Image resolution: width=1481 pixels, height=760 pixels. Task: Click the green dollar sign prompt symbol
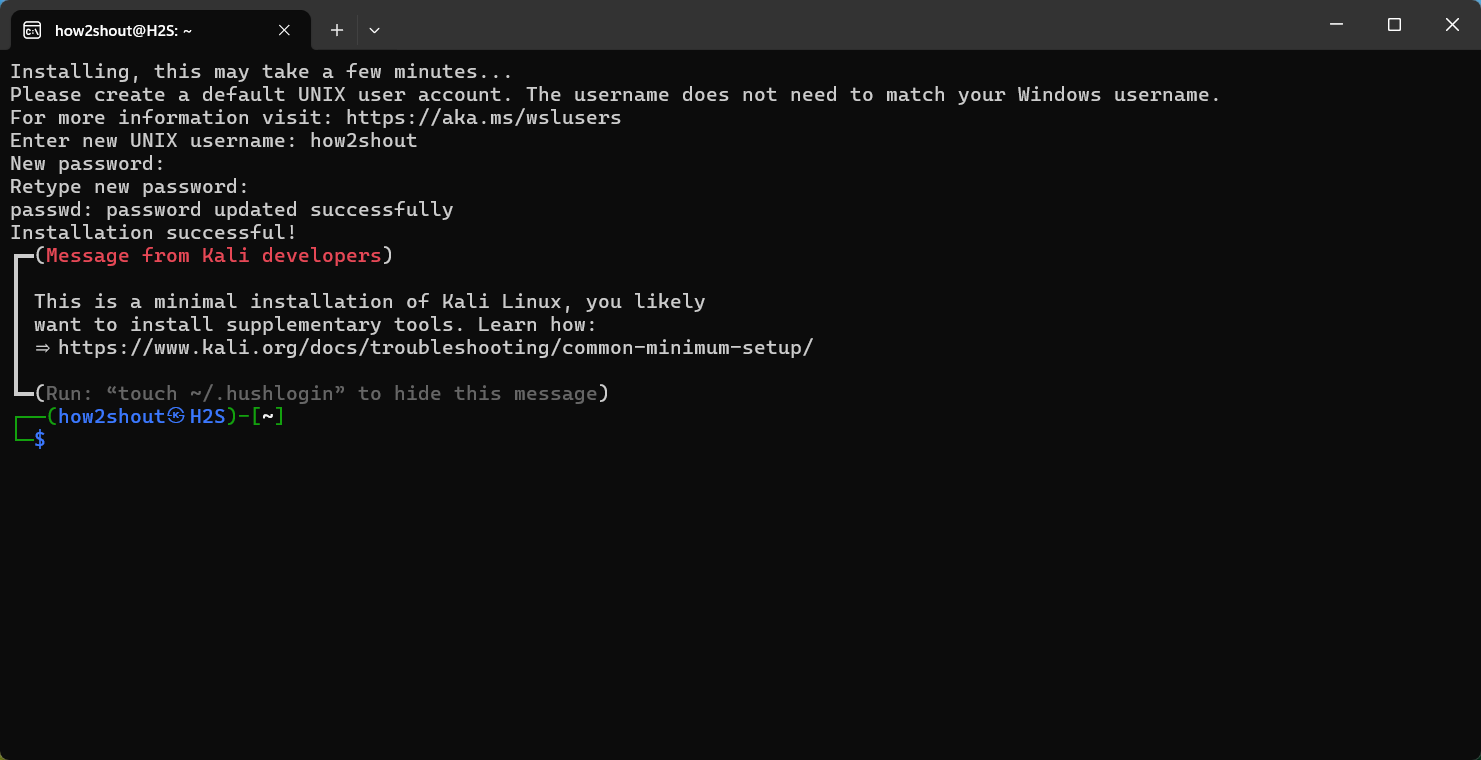[39, 439]
